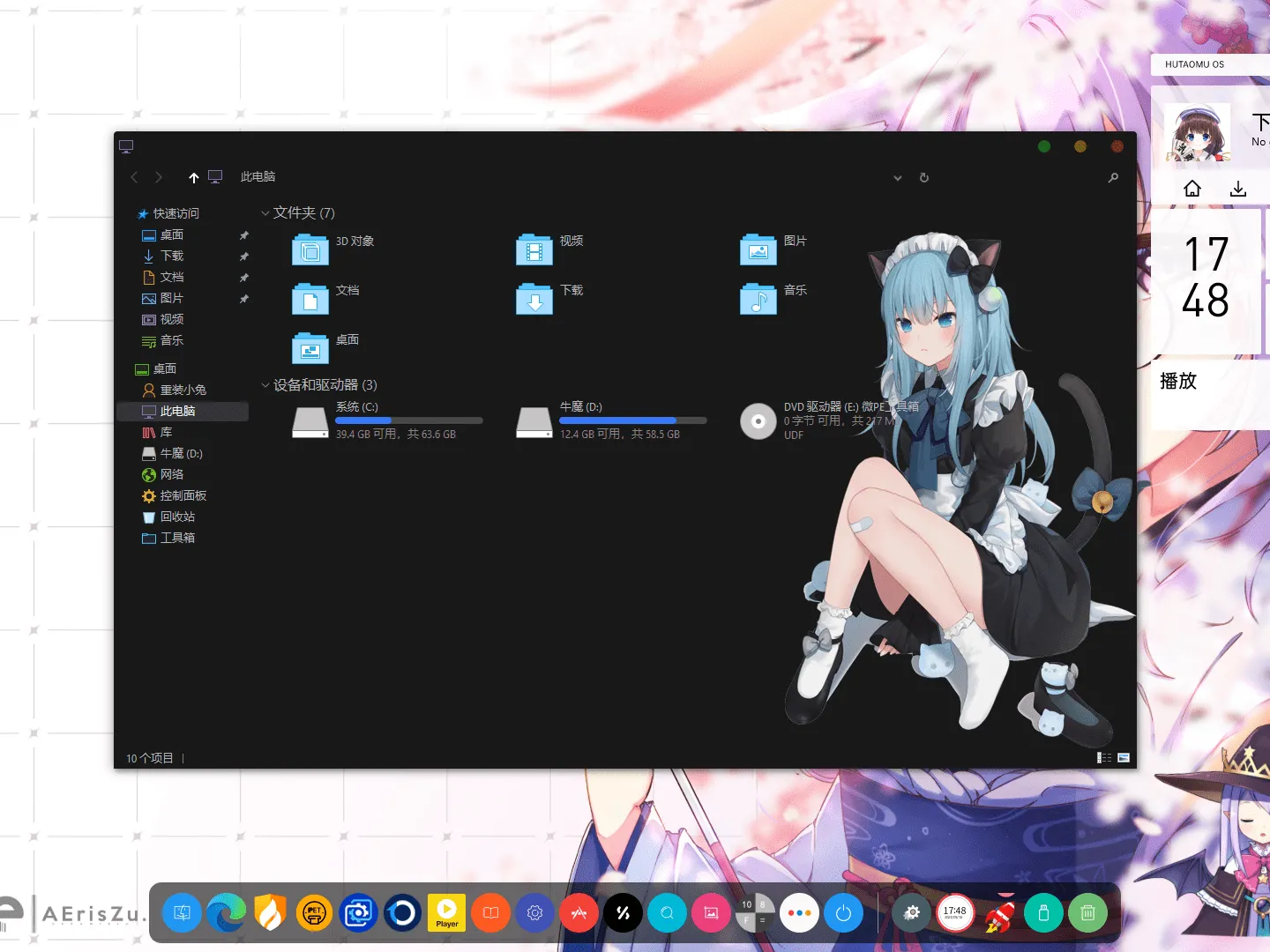Image resolution: width=1270 pixels, height=952 pixels.
Task: Open Microsoft Edge from the dock
Action: (x=226, y=913)
